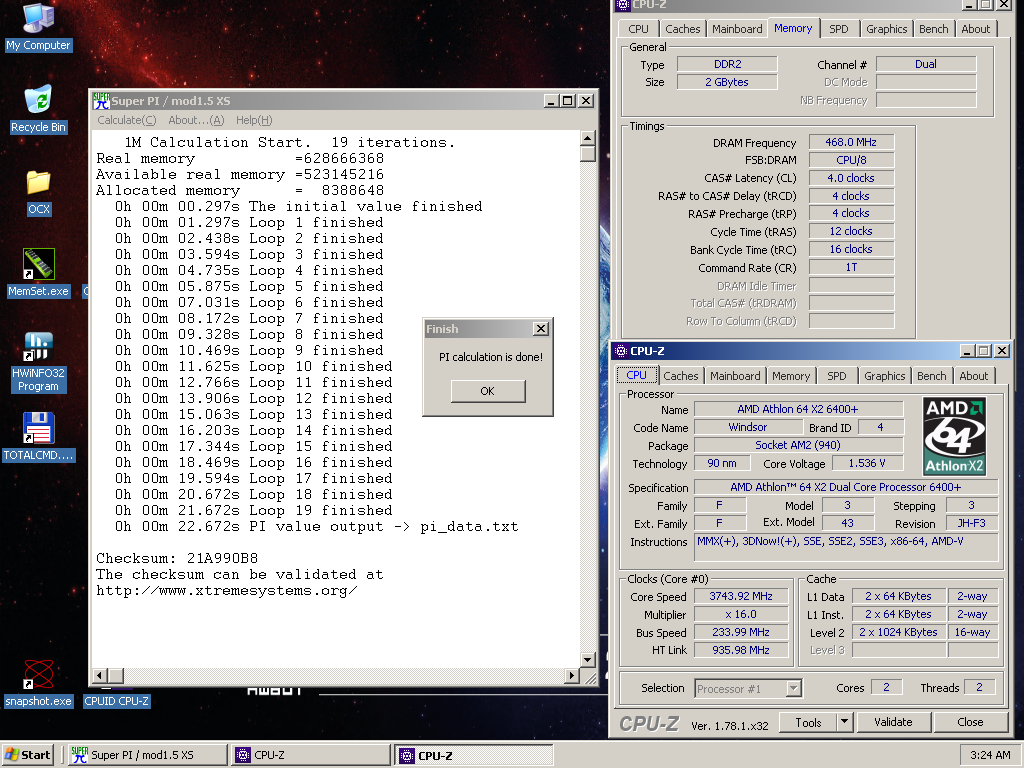This screenshot has height=768, width=1024.
Task: Open About tab in lower CPU-Z
Action: pyautogui.click(x=973, y=376)
